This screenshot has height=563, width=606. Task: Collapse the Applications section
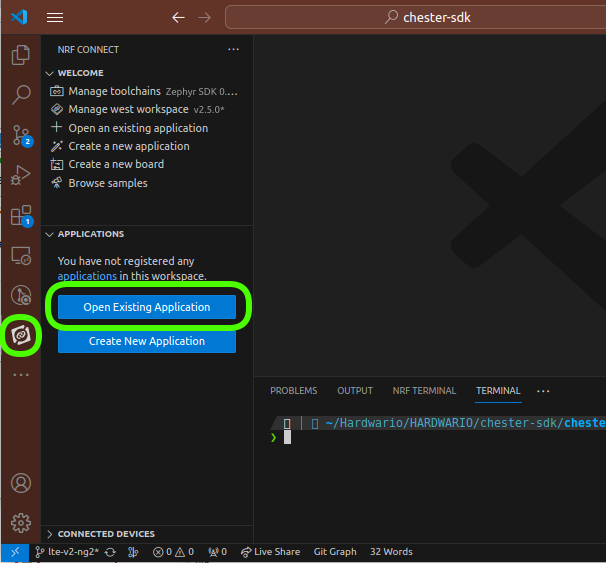point(50,234)
